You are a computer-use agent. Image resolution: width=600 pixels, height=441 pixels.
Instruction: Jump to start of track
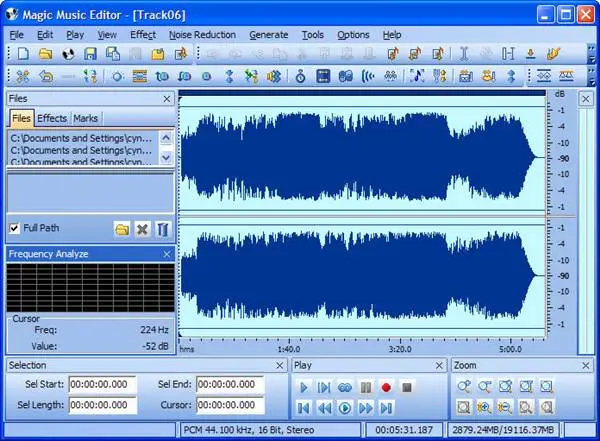coord(304,408)
